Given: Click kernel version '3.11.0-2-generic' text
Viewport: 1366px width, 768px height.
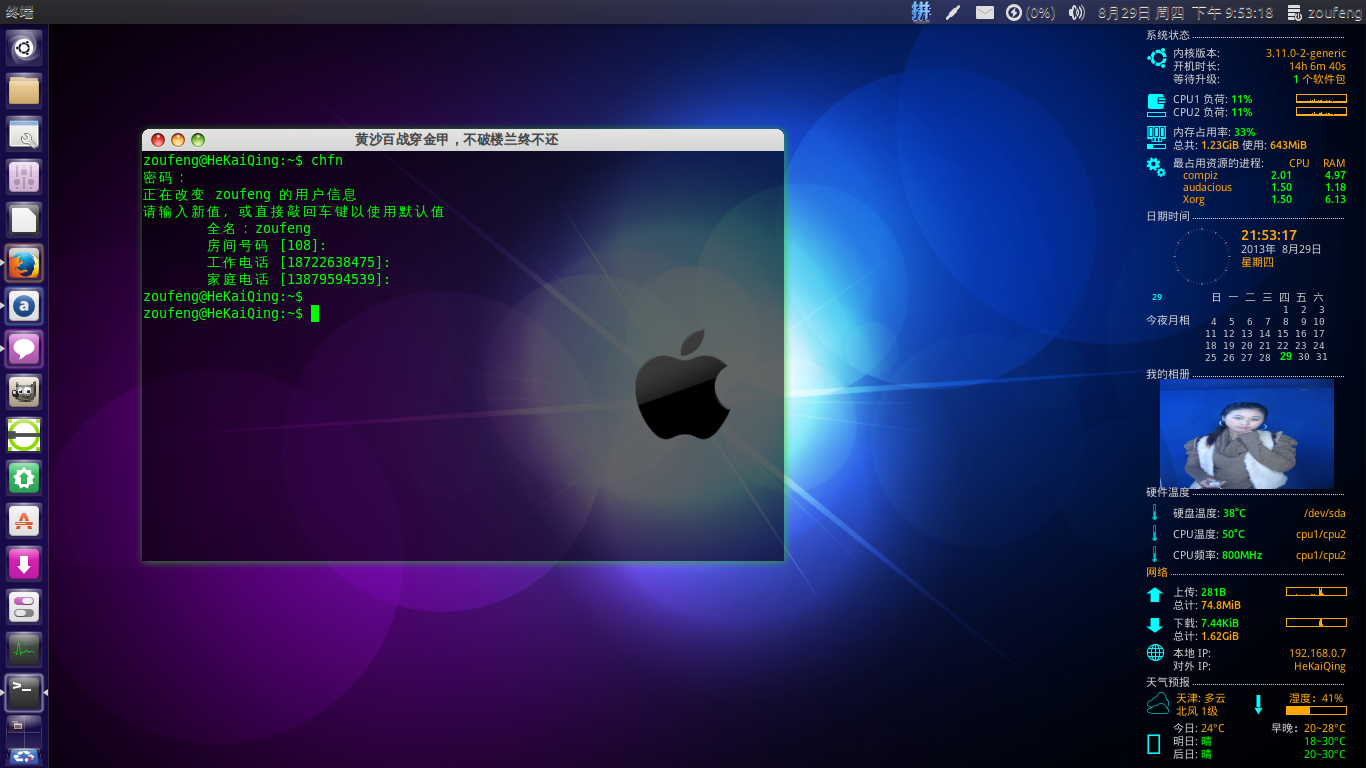Looking at the screenshot, I should point(1306,54).
